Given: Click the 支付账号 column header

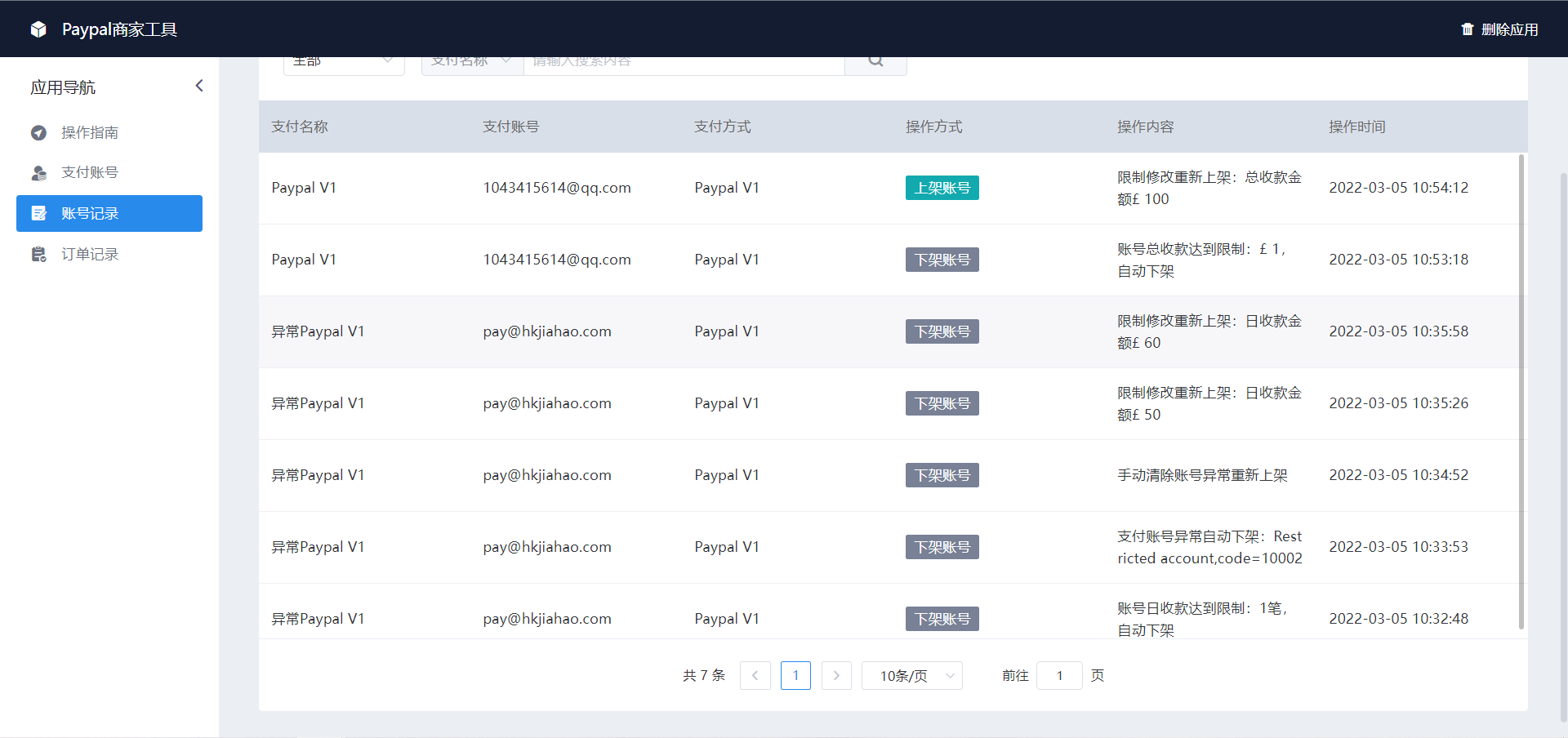Looking at the screenshot, I should click(x=511, y=127).
